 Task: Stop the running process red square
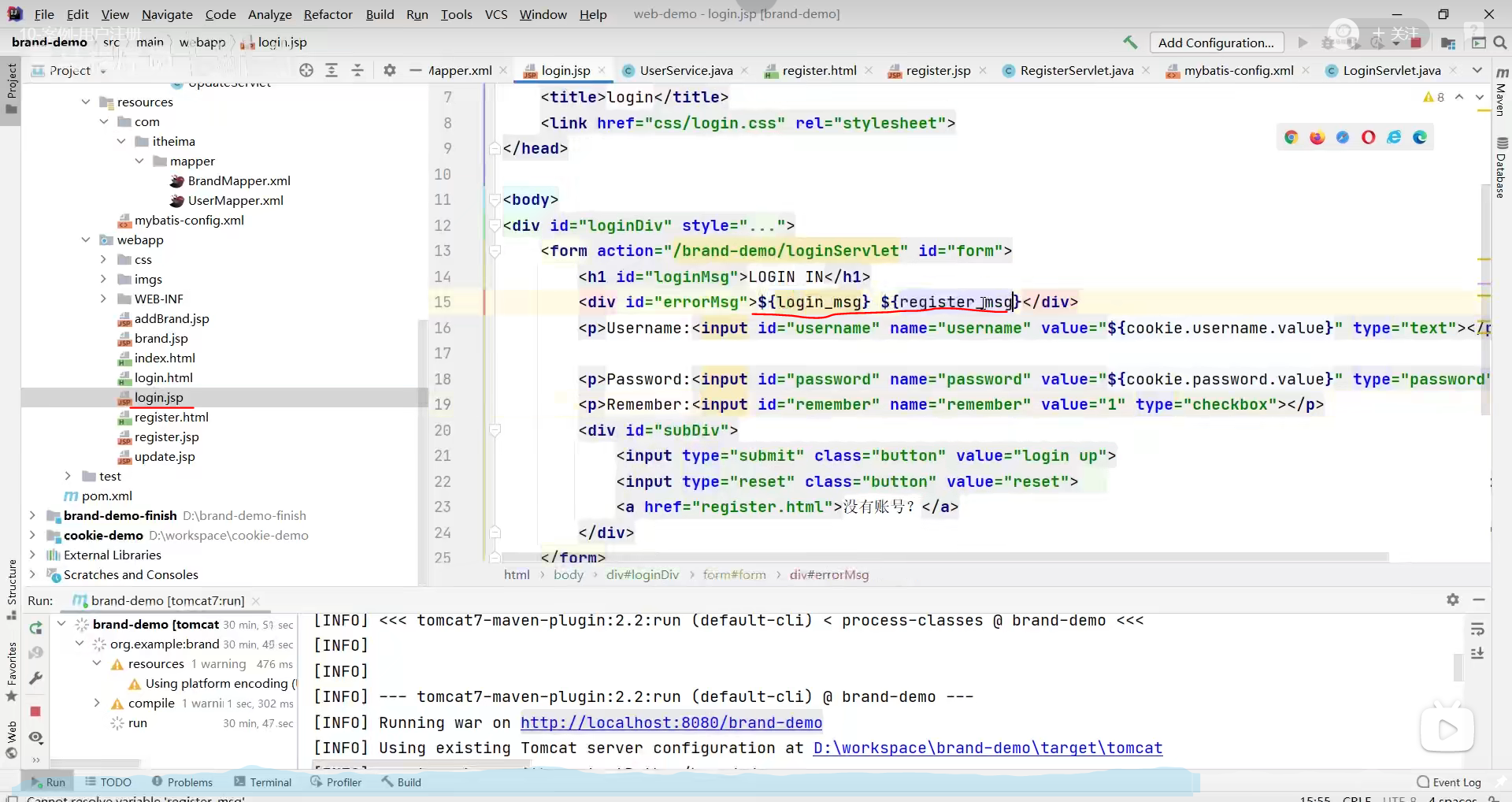(x=35, y=711)
